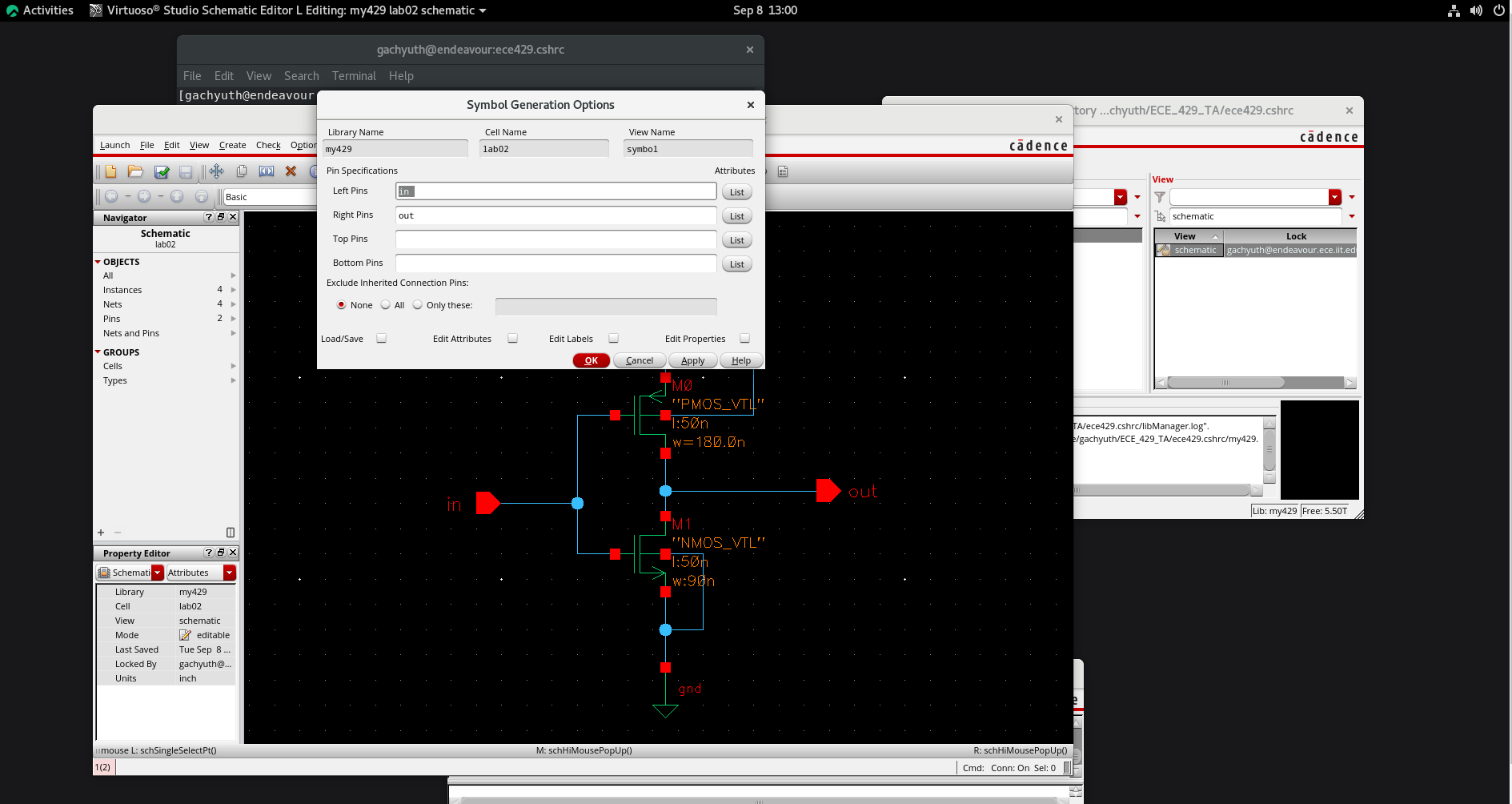This screenshot has width=1512, height=804.
Task: Click the Save floppy disk toolbar icon
Action: 186,171
